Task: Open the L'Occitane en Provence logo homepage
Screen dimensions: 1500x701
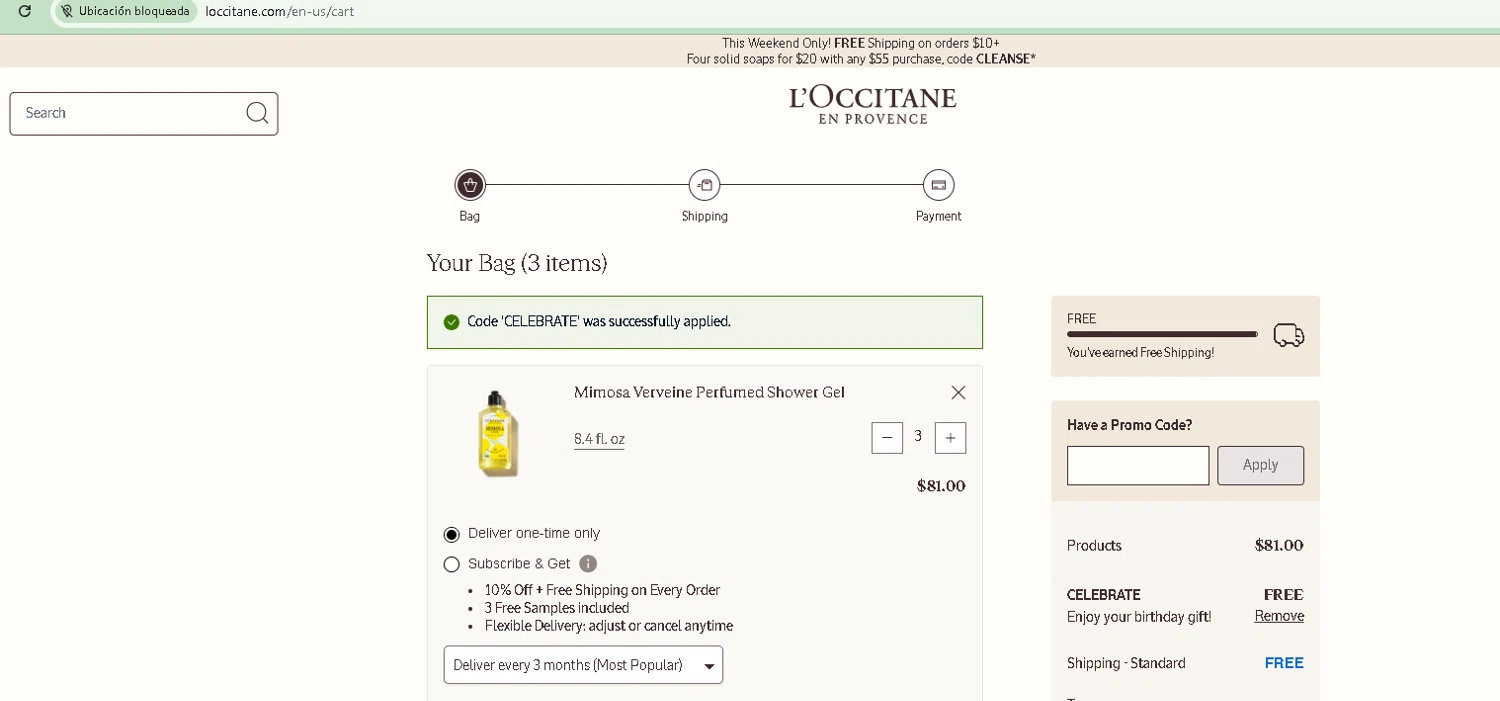Action: point(872,104)
